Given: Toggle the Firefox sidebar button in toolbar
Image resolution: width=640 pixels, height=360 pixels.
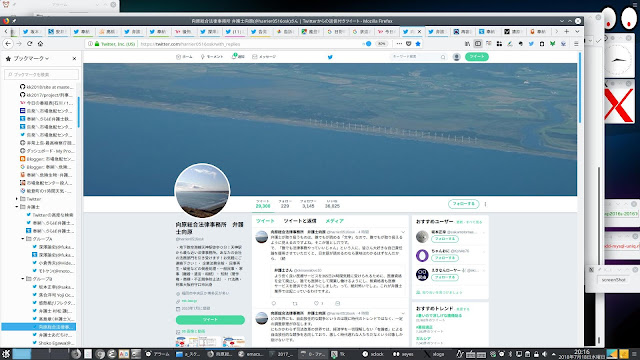Looking at the screenshot, I should point(478,44).
